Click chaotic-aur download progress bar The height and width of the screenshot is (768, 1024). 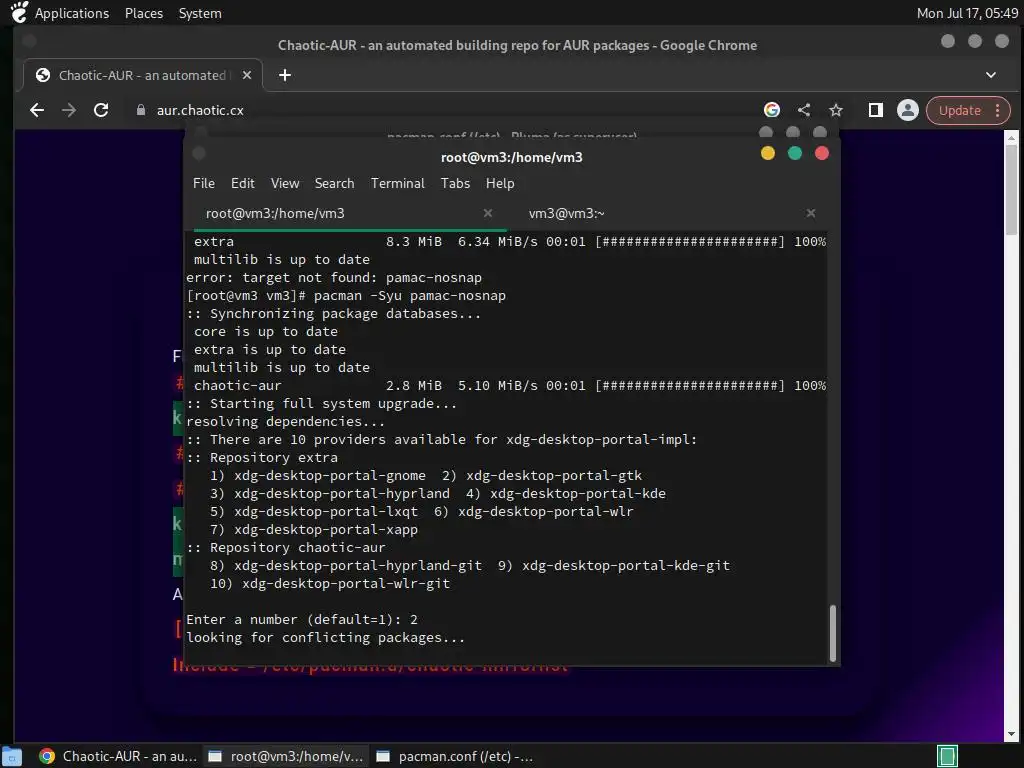pyautogui.click(x=690, y=386)
